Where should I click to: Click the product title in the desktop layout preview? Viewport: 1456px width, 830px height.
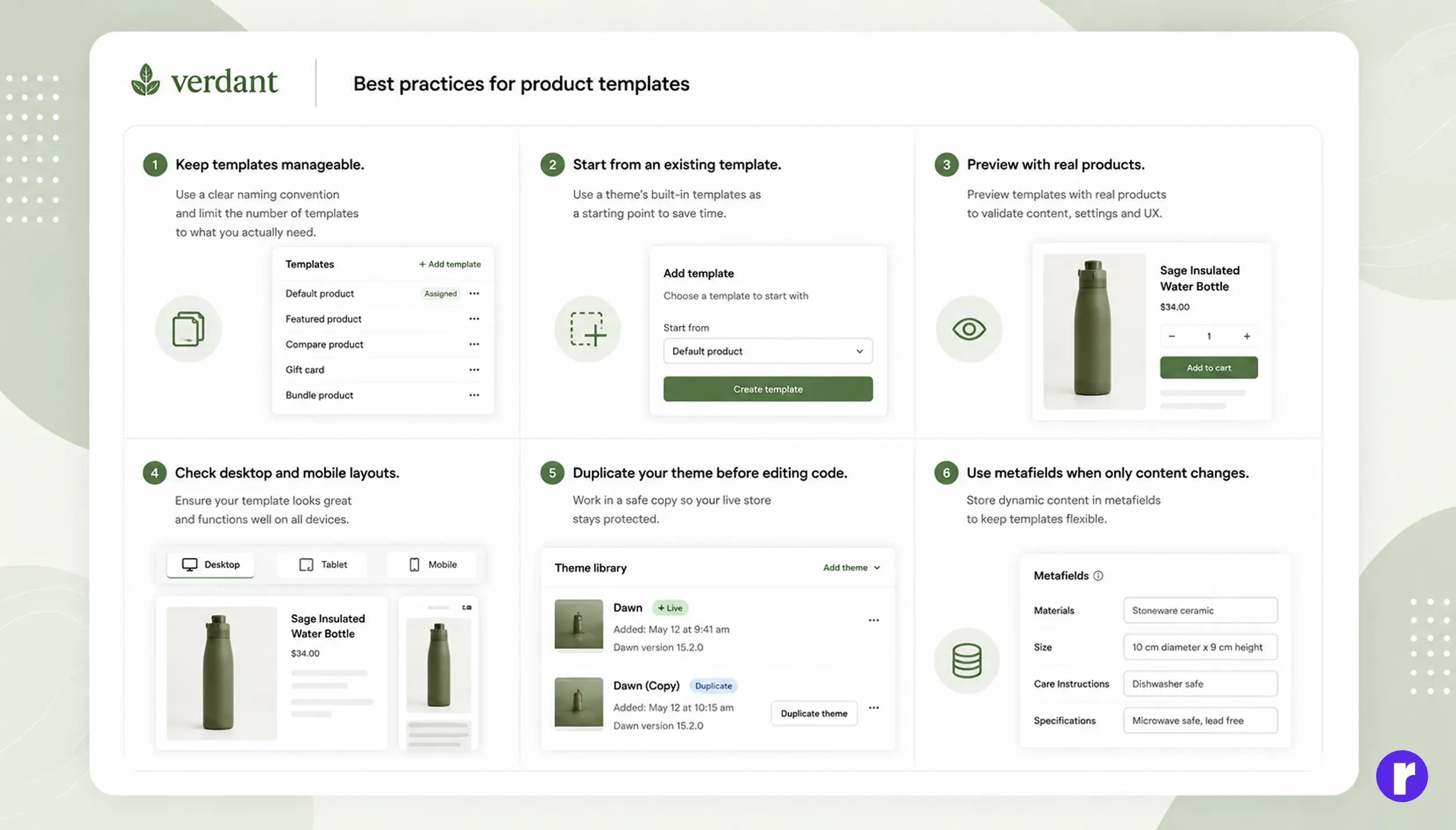point(328,626)
